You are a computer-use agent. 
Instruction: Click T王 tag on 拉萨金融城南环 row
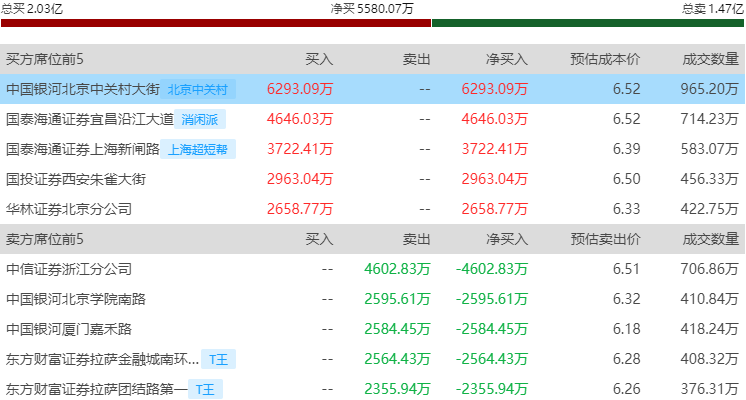[218, 359]
